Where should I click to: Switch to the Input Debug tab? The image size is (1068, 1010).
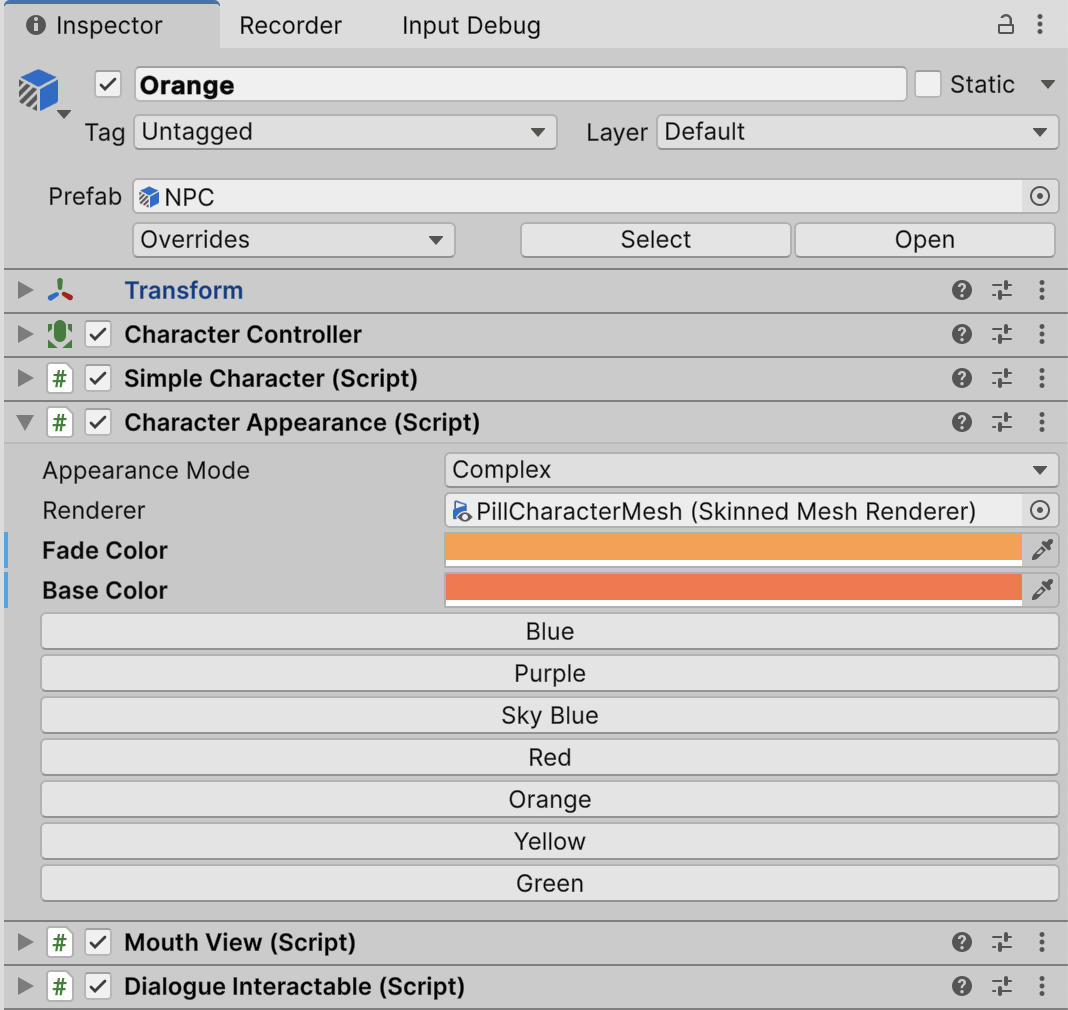[x=471, y=26]
